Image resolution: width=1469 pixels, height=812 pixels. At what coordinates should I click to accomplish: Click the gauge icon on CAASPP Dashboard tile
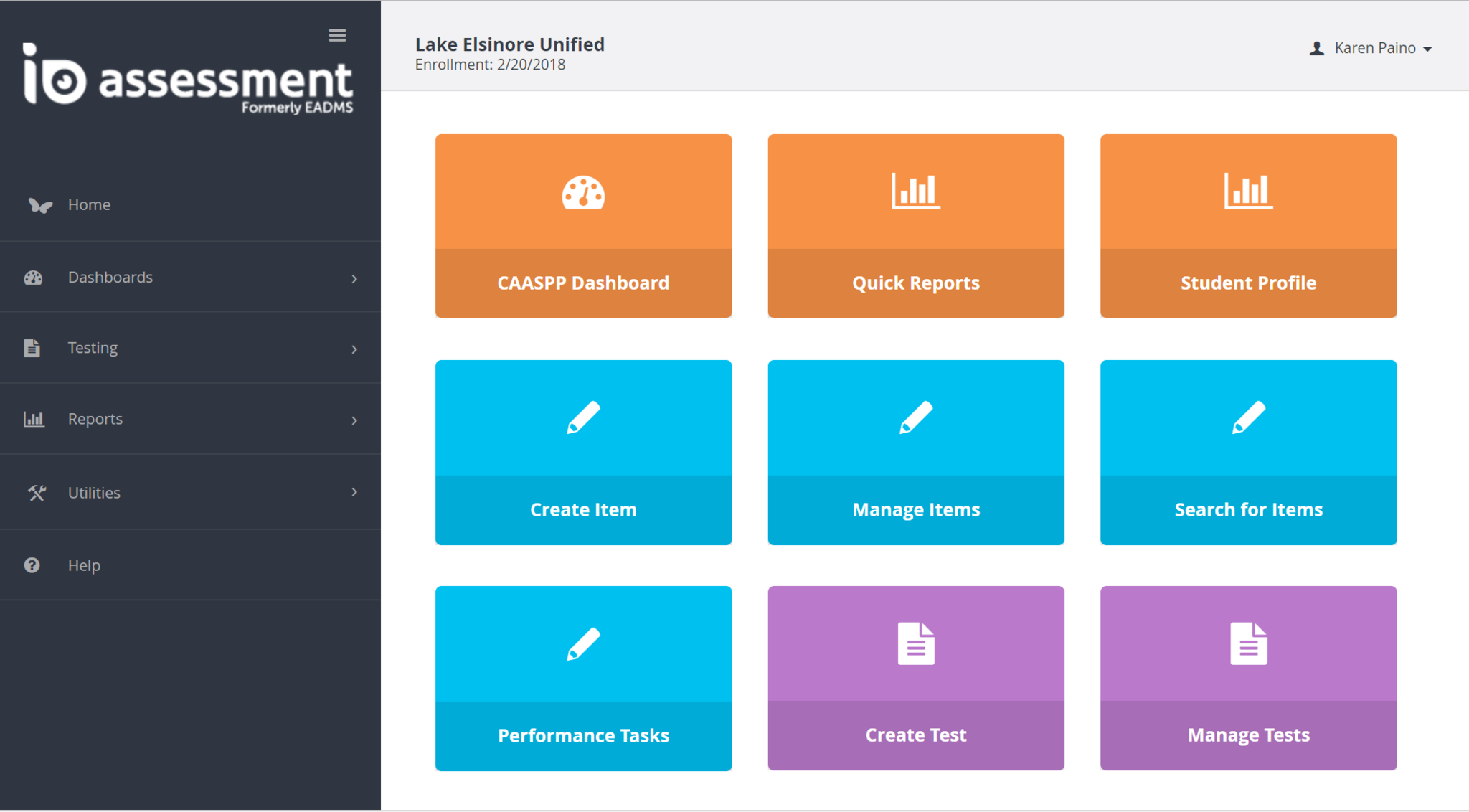(x=583, y=192)
